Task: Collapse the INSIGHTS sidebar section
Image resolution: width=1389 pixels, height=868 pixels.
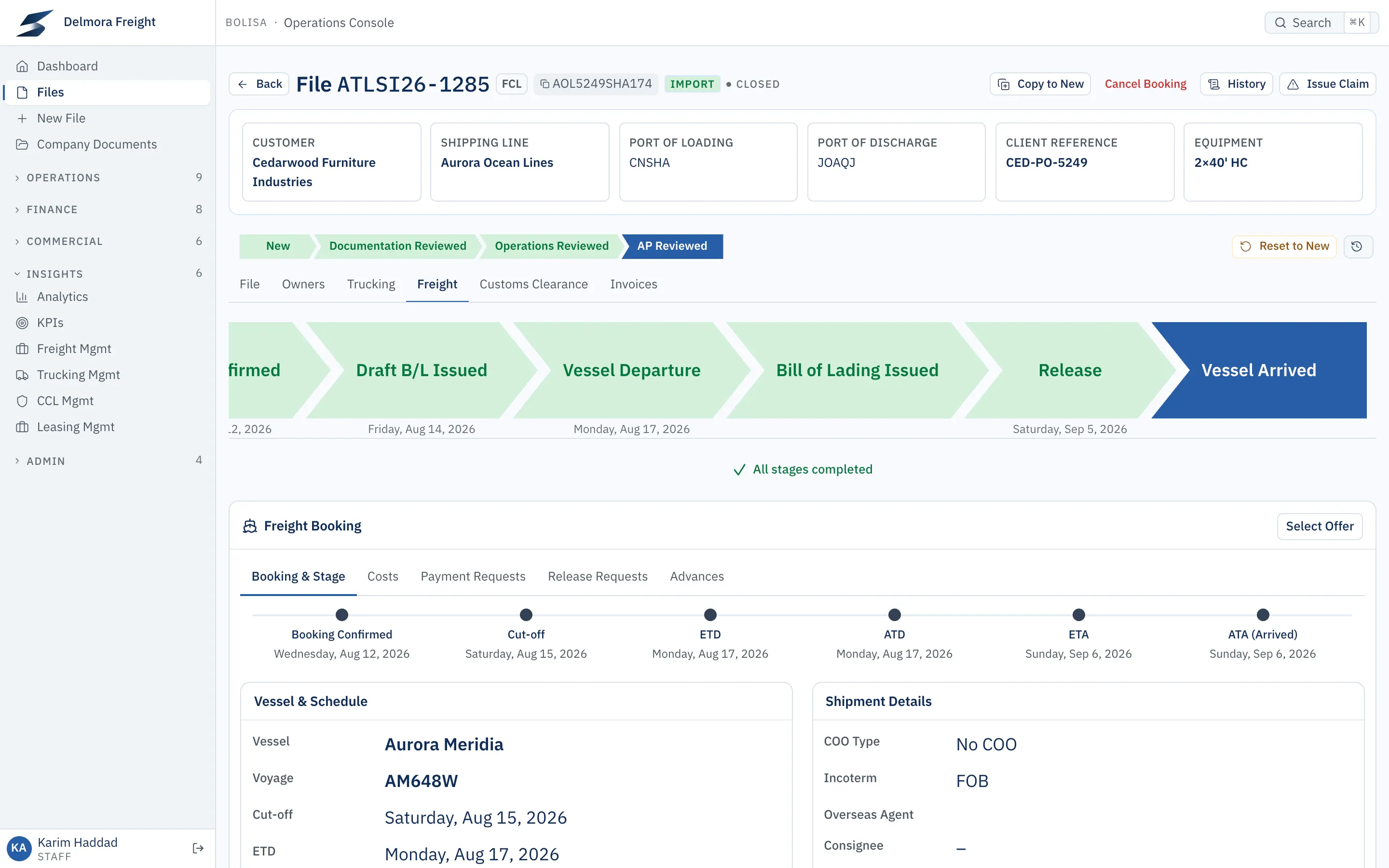Action: [x=108, y=274]
